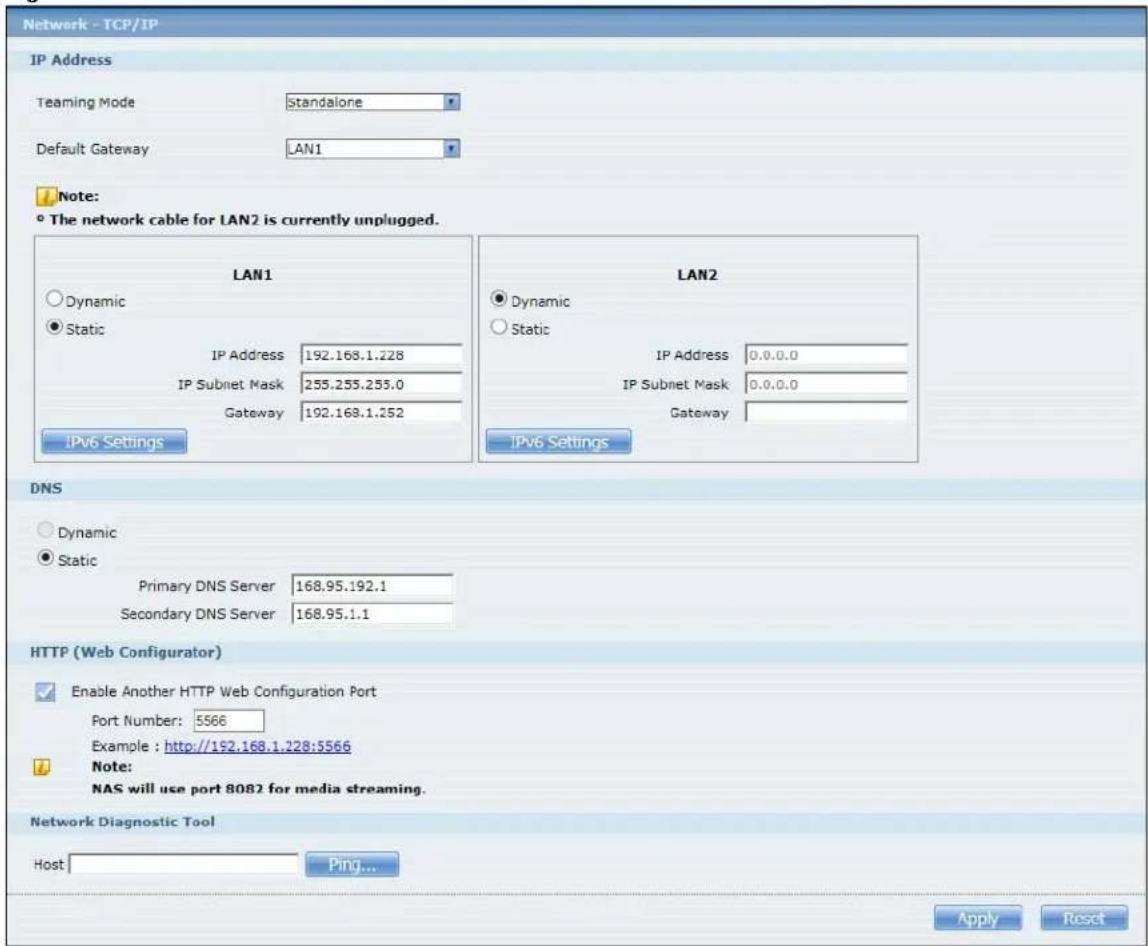Click the Primary DNS Server field

point(372,586)
